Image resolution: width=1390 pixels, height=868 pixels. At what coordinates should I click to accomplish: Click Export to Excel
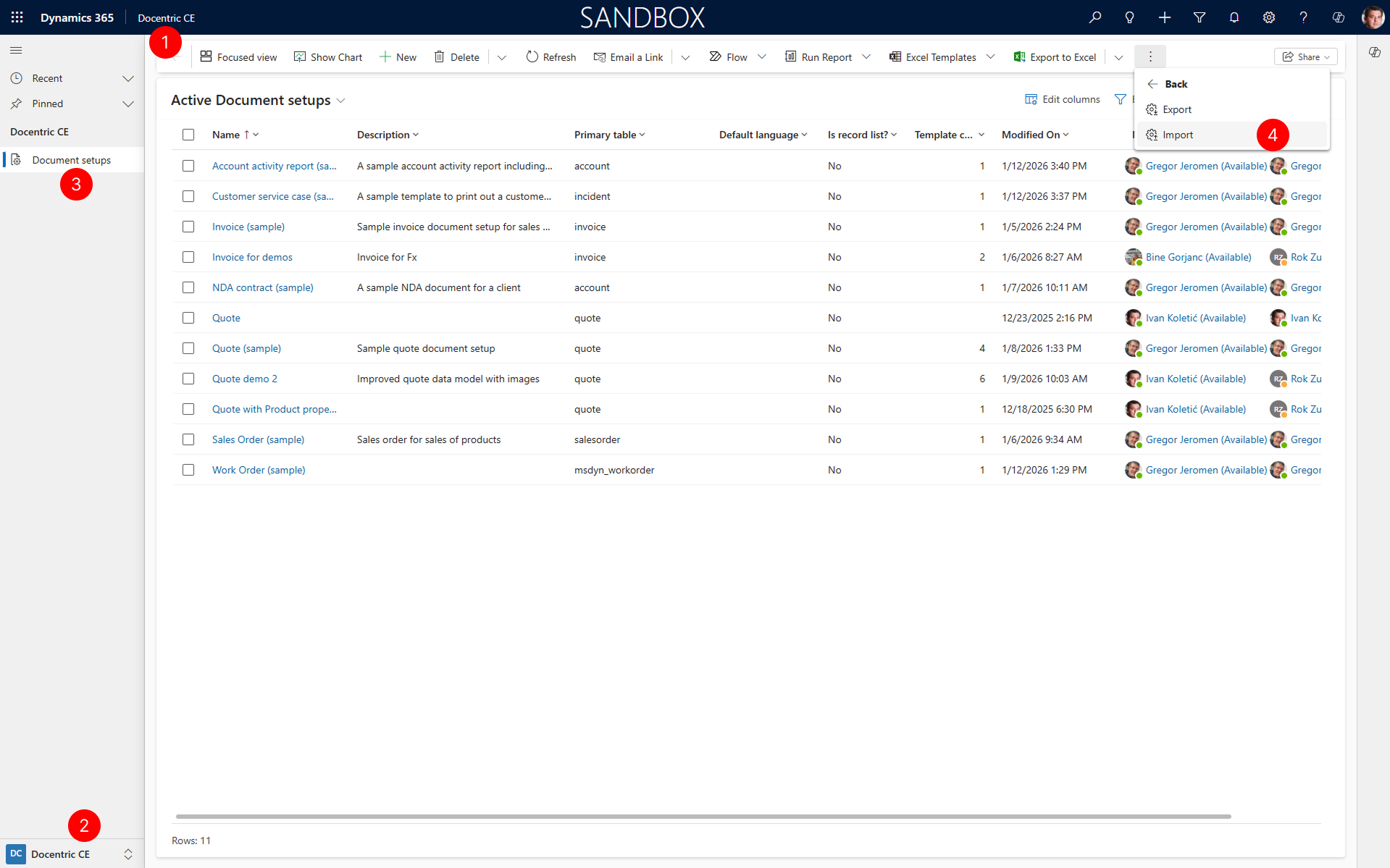pos(1055,57)
